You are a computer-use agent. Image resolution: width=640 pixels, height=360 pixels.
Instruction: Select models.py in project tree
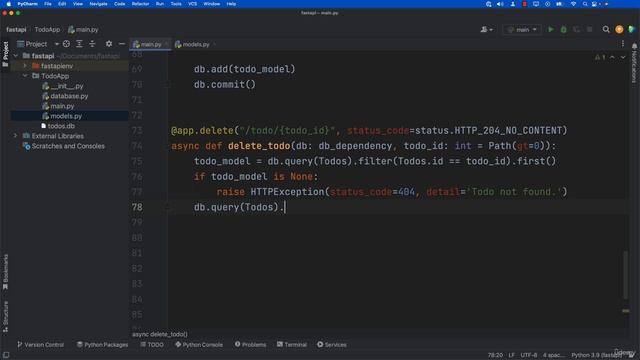coord(62,116)
